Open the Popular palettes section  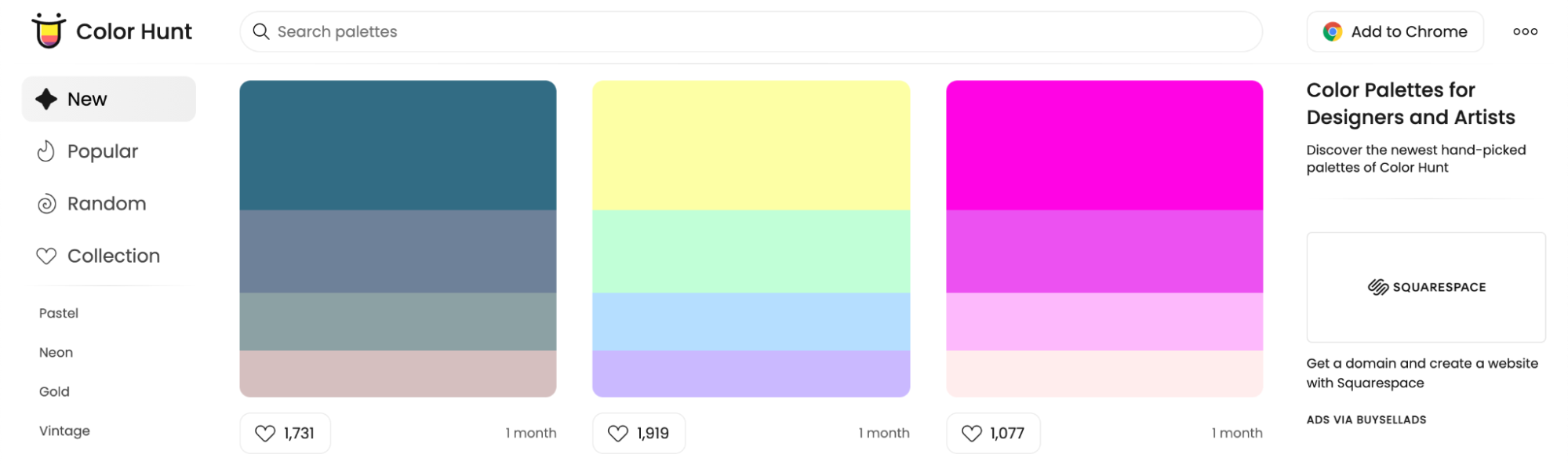click(102, 151)
